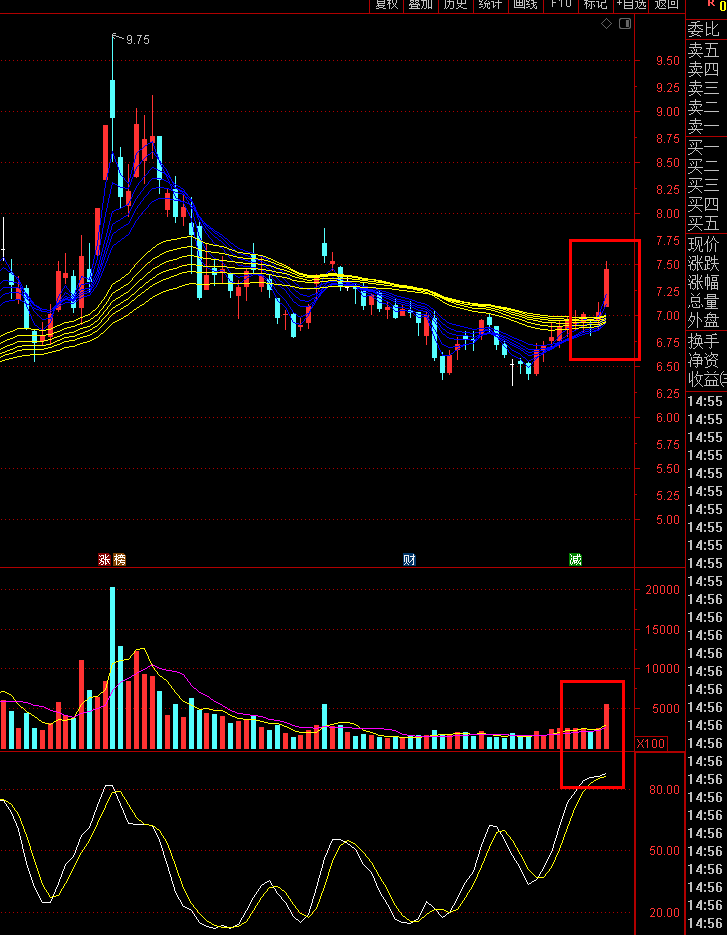Click the green 减 event marker
This screenshot has width=727, height=935.
tap(575, 559)
